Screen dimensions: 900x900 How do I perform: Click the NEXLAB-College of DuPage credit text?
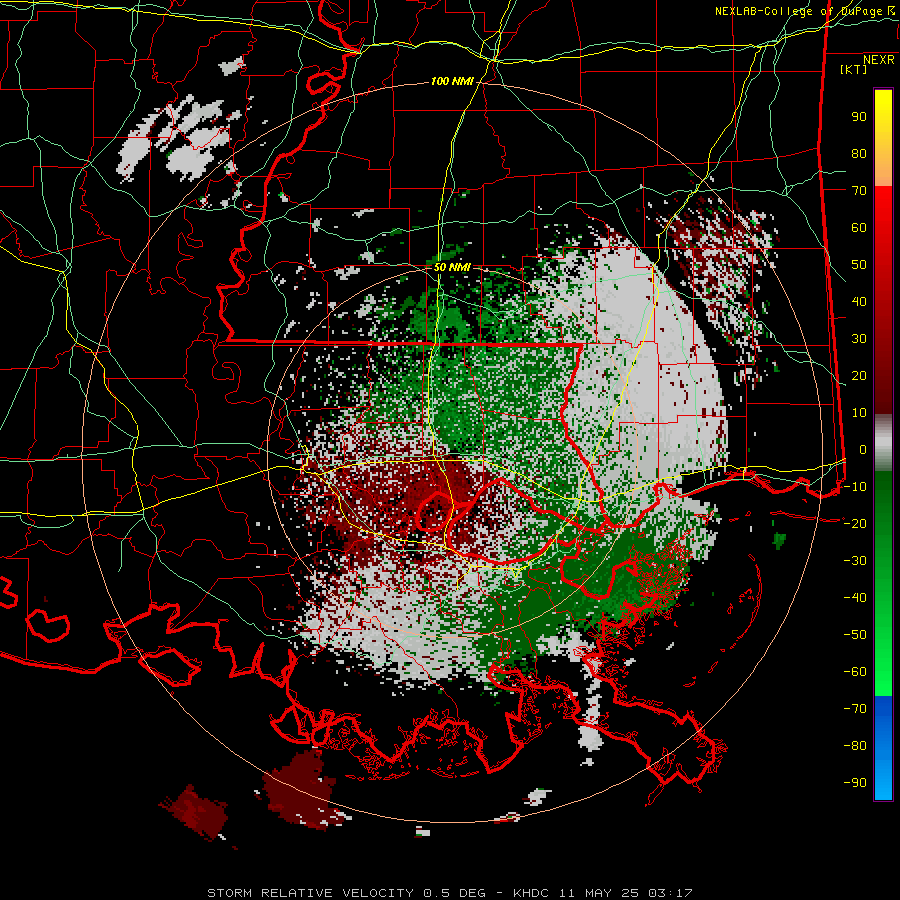(798, 11)
